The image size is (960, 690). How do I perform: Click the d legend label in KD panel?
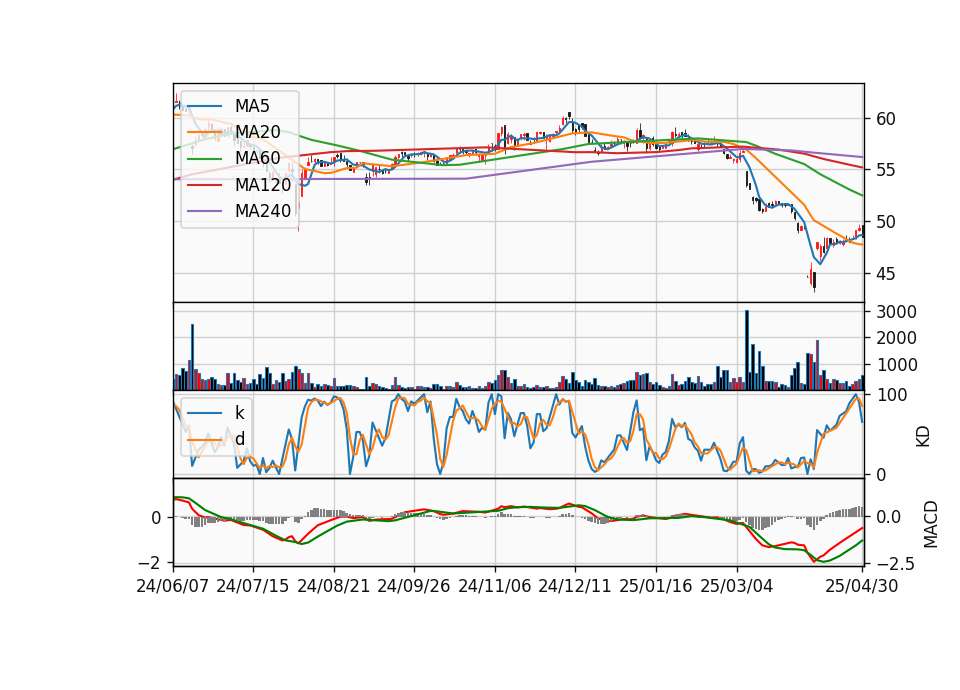pyautogui.click(x=240, y=438)
